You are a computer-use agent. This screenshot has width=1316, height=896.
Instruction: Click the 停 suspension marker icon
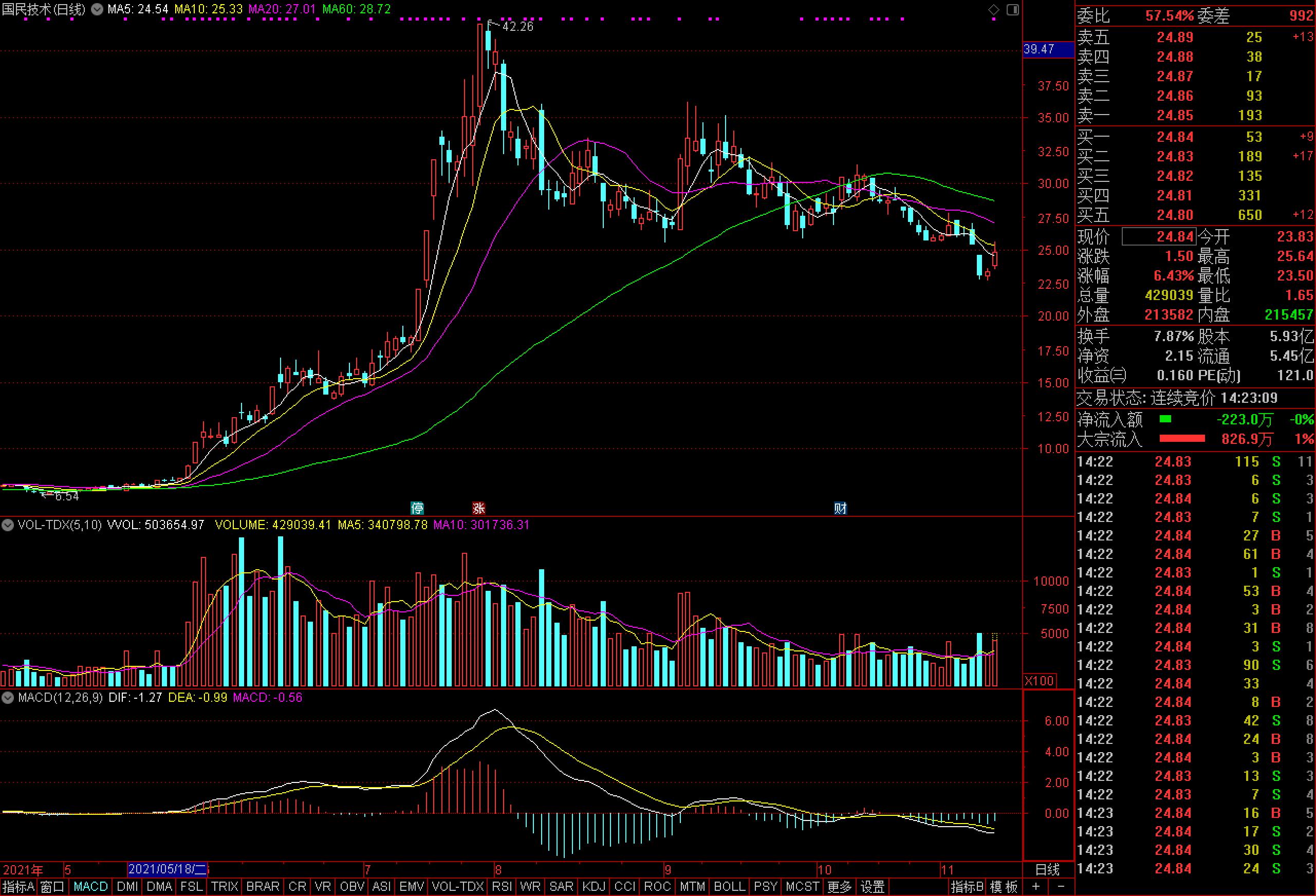coord(417,508)
